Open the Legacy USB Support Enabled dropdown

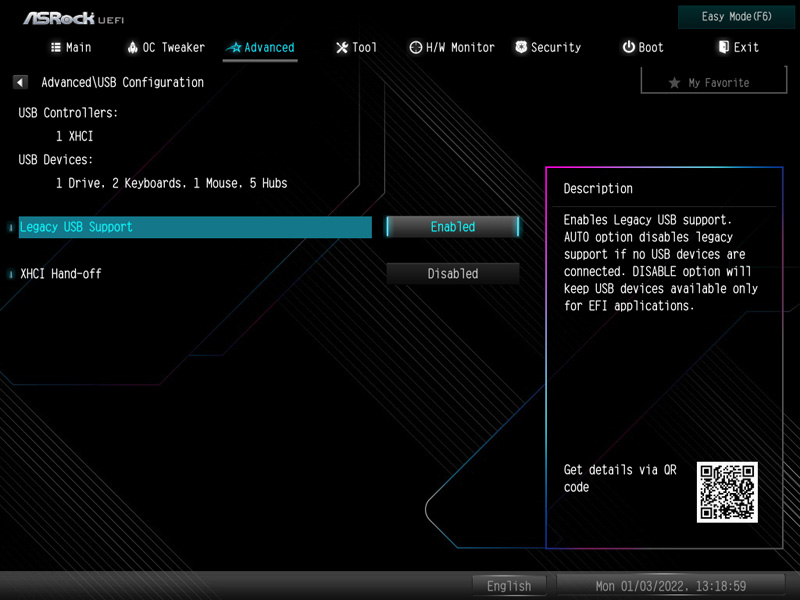point(453,227)
